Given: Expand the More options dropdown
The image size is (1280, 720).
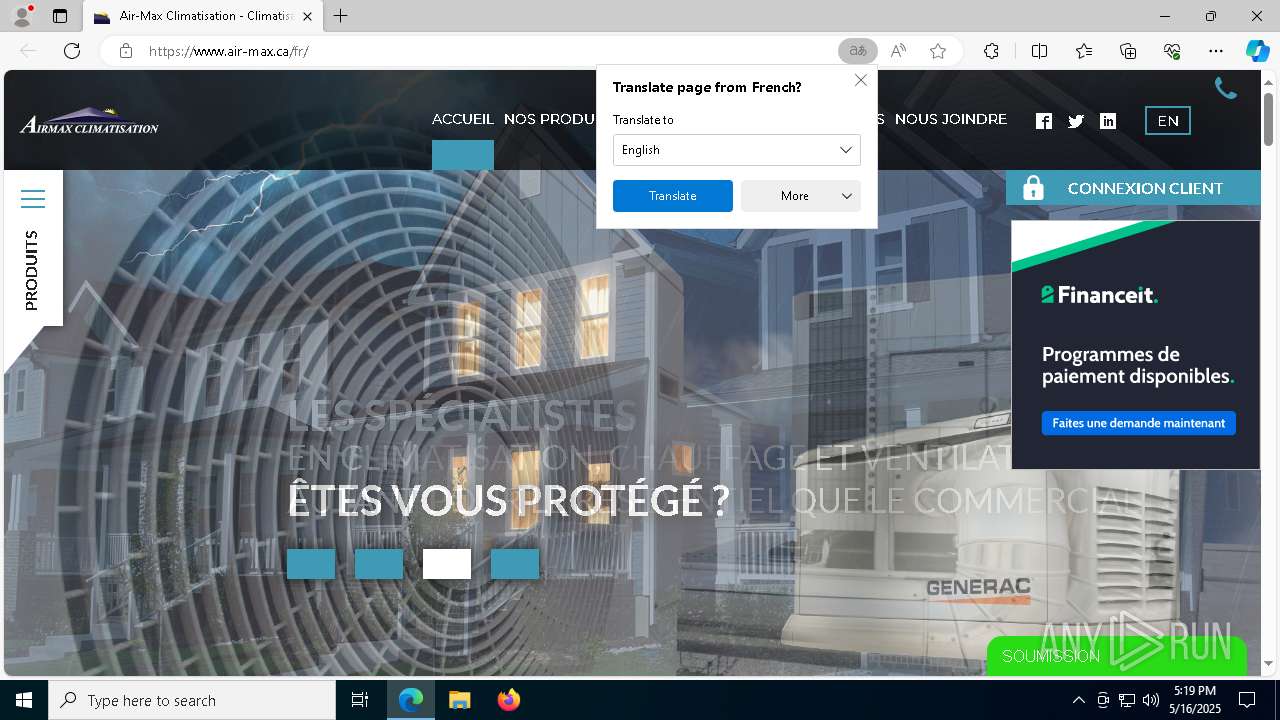Looking at the screenshot, I should pos(800,196).
